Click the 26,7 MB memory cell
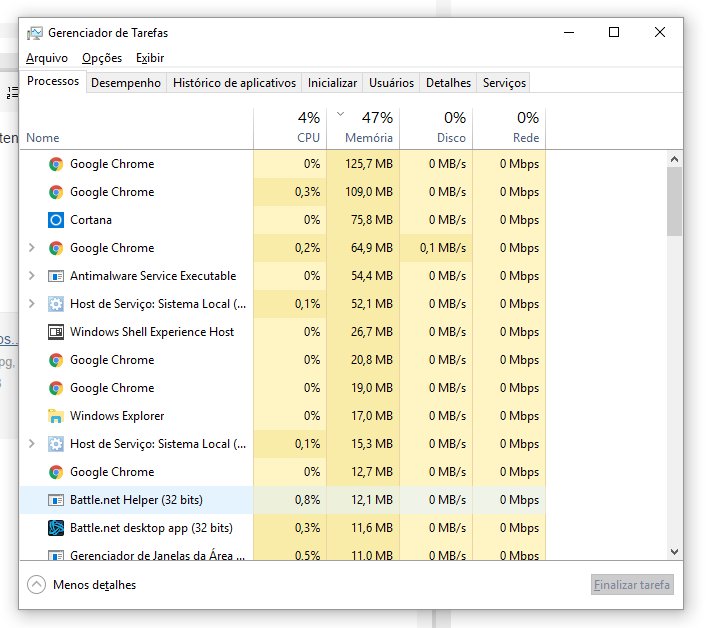The image size is (707, 628). coord(363,332)
